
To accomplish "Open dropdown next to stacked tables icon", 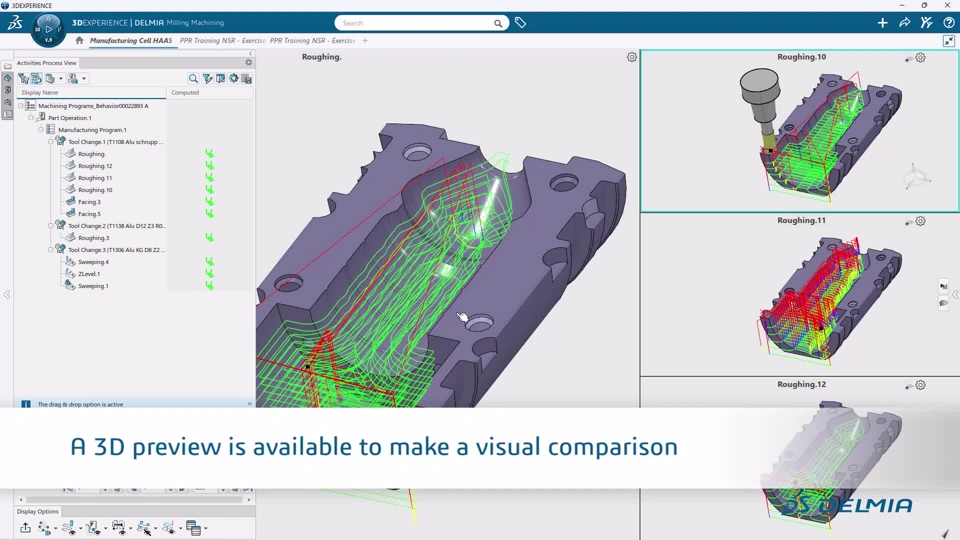I will click(206, 528).
